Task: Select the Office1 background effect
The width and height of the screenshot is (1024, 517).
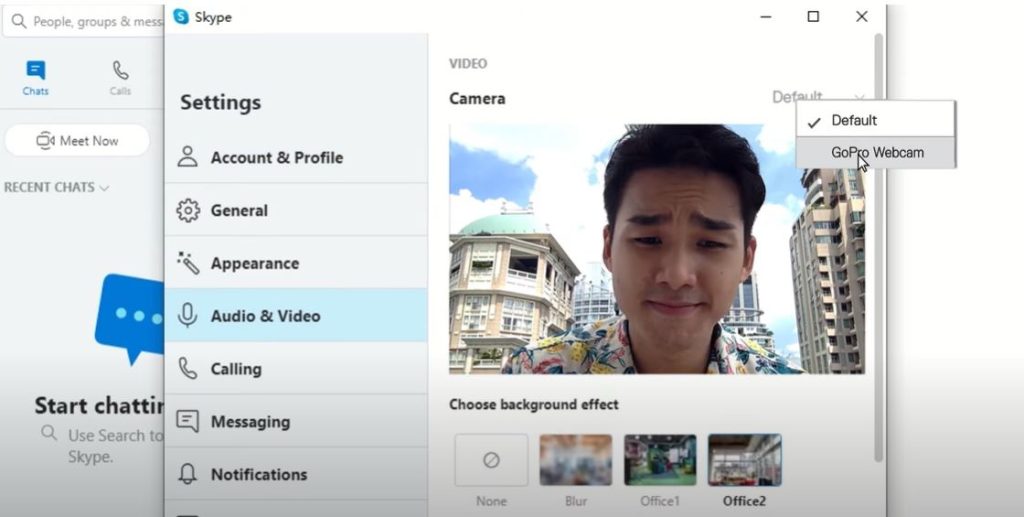Action: (660, 460)
